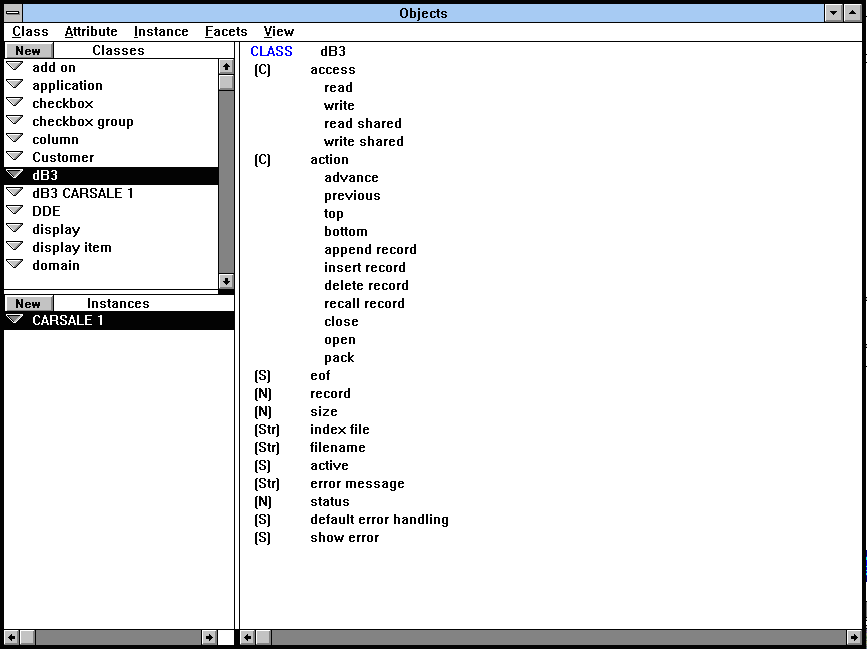This screenshot has height=649, width=867.
Task: Expand the 'add on' class triangle
Action: point(15,66)
